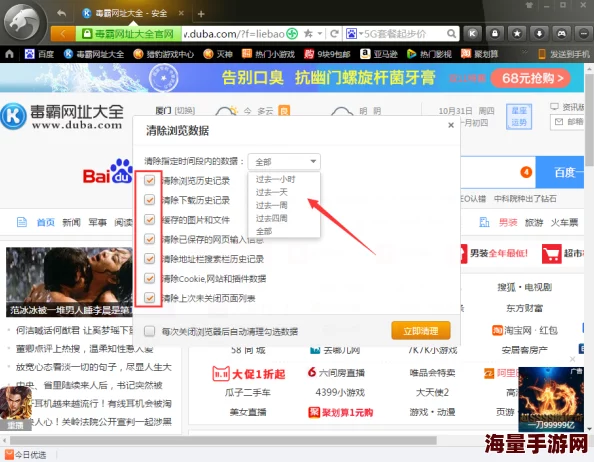The width and height of the screenshot is (594, 462).
Task: Close the 毒霸网址大全 tab
Action: point(181,13)
